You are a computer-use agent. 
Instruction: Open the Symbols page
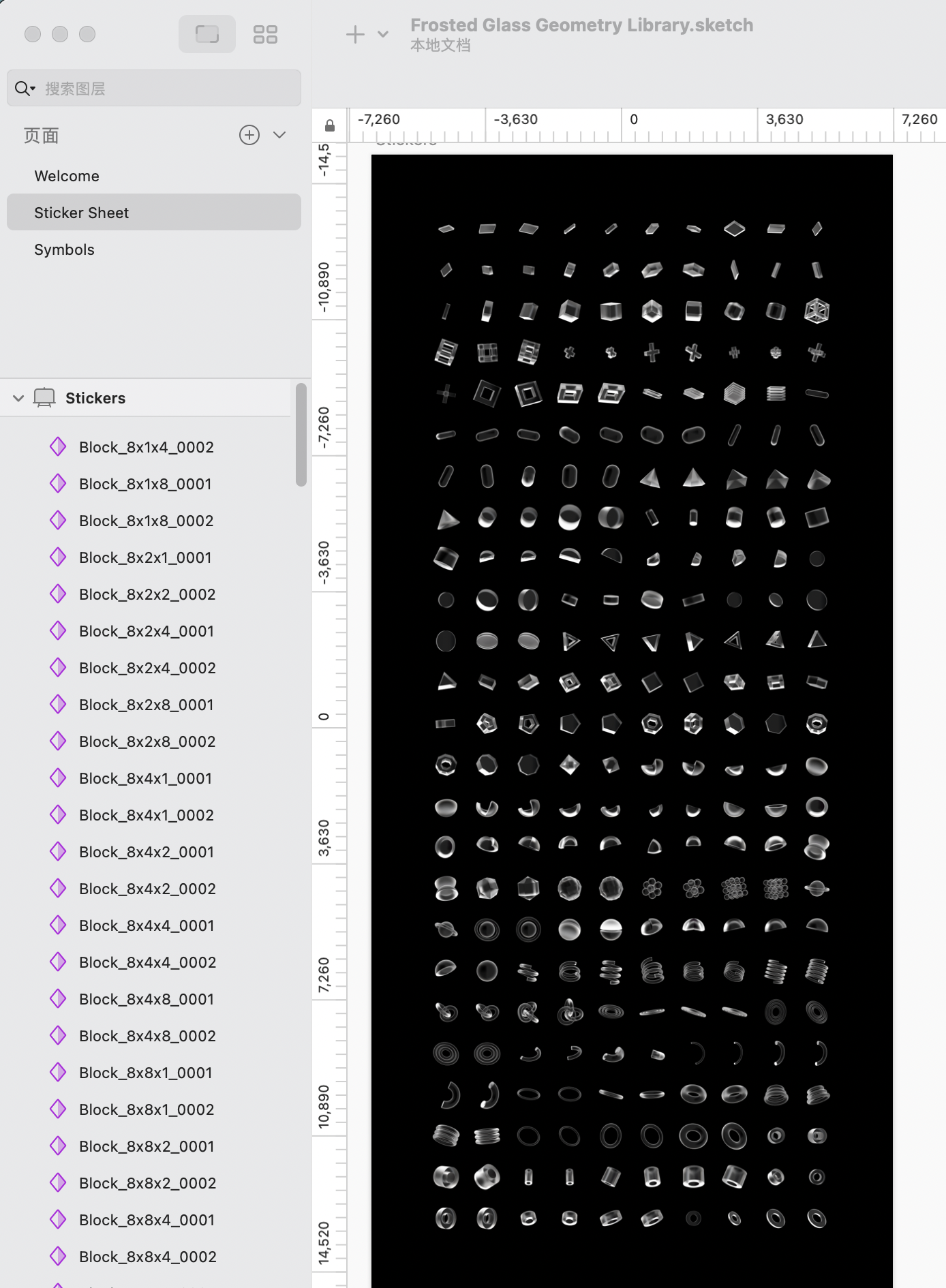64,249
